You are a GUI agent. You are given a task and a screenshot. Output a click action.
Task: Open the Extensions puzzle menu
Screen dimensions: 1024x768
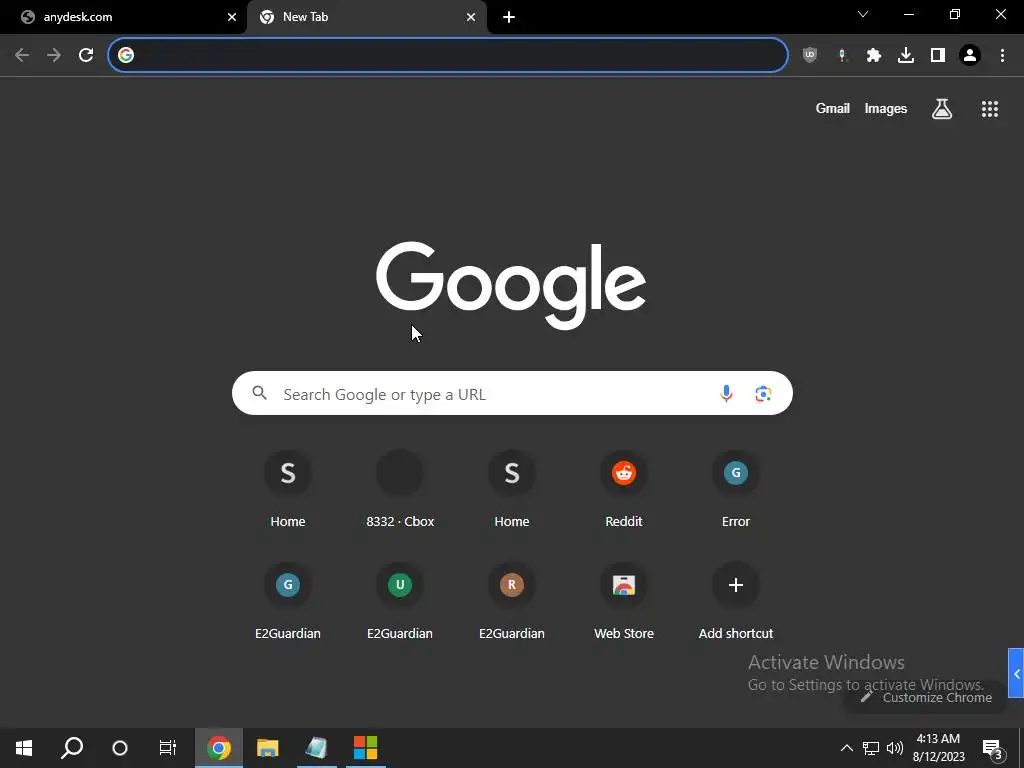point(874,55)
